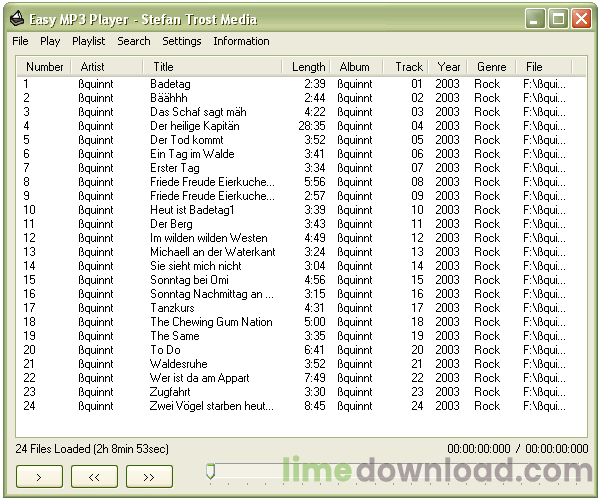Click the play button with the > symbol

click(x=39, y=478)
